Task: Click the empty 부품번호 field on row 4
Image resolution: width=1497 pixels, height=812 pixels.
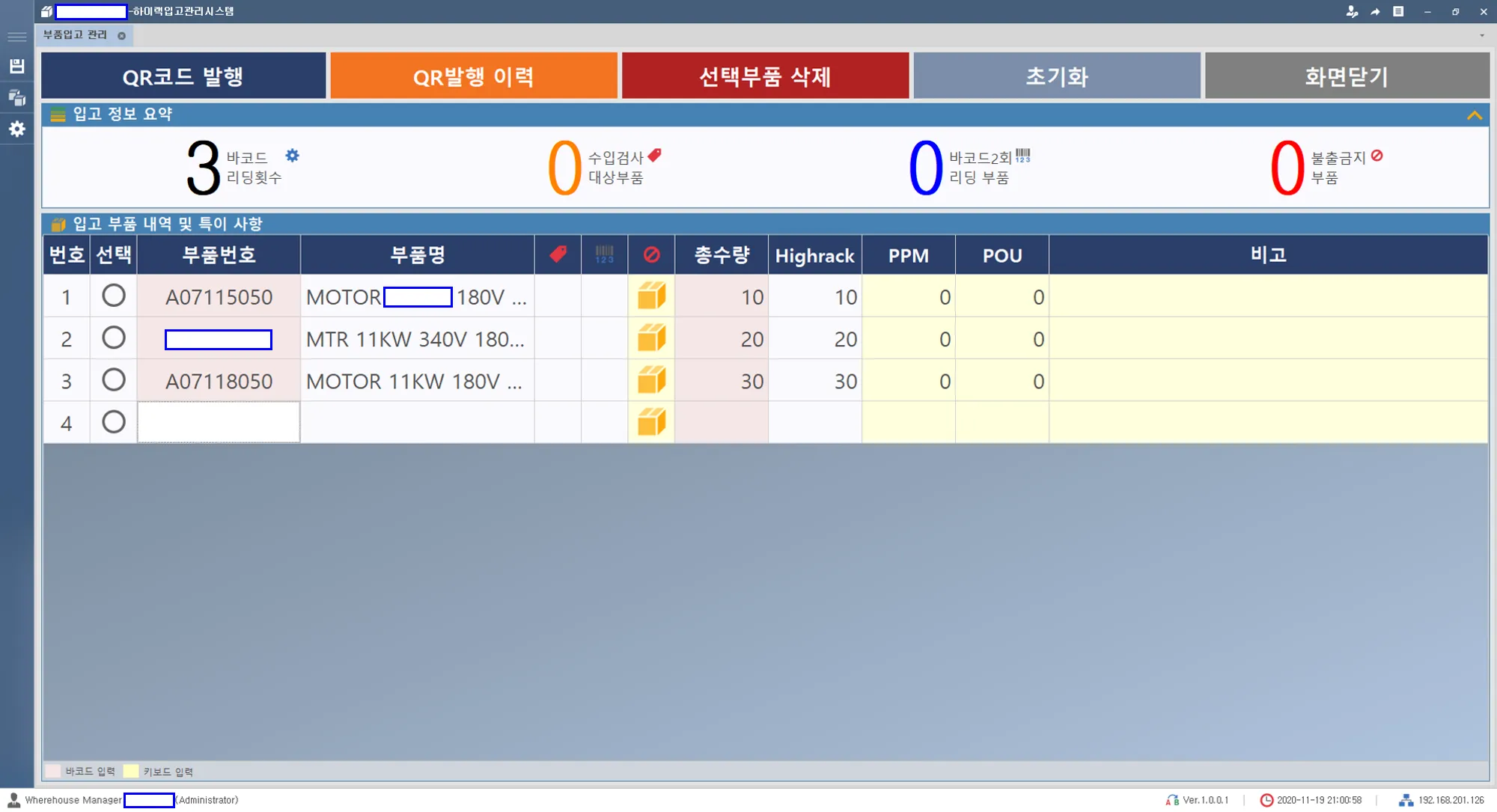Action: [218, 421]
